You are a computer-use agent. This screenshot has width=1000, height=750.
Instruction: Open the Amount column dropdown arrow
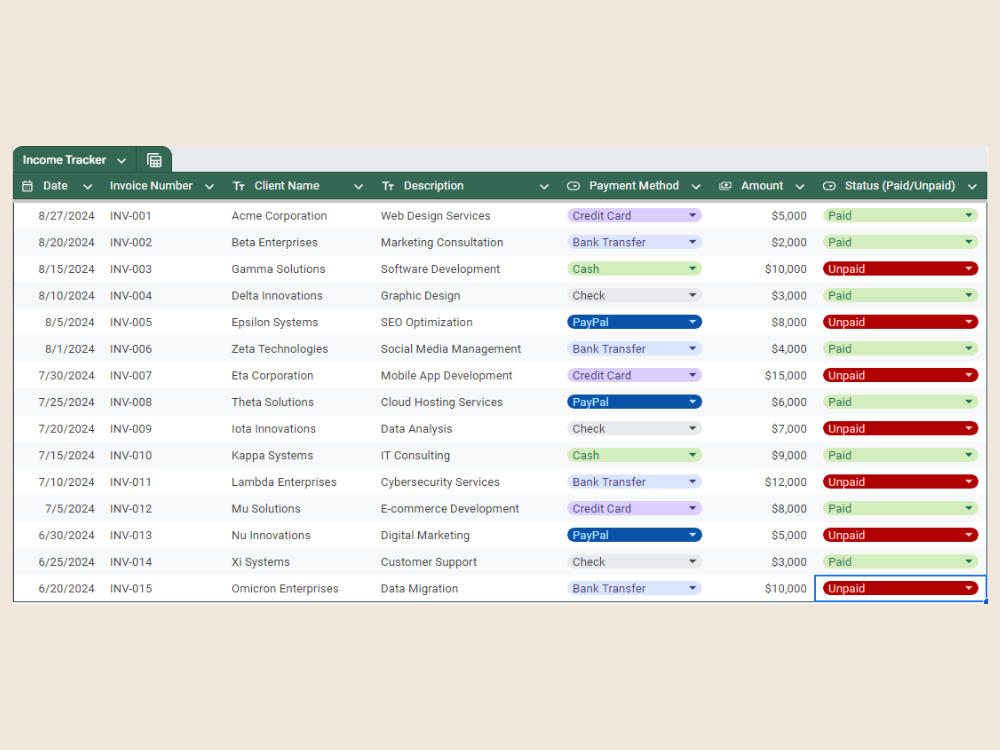800,186
